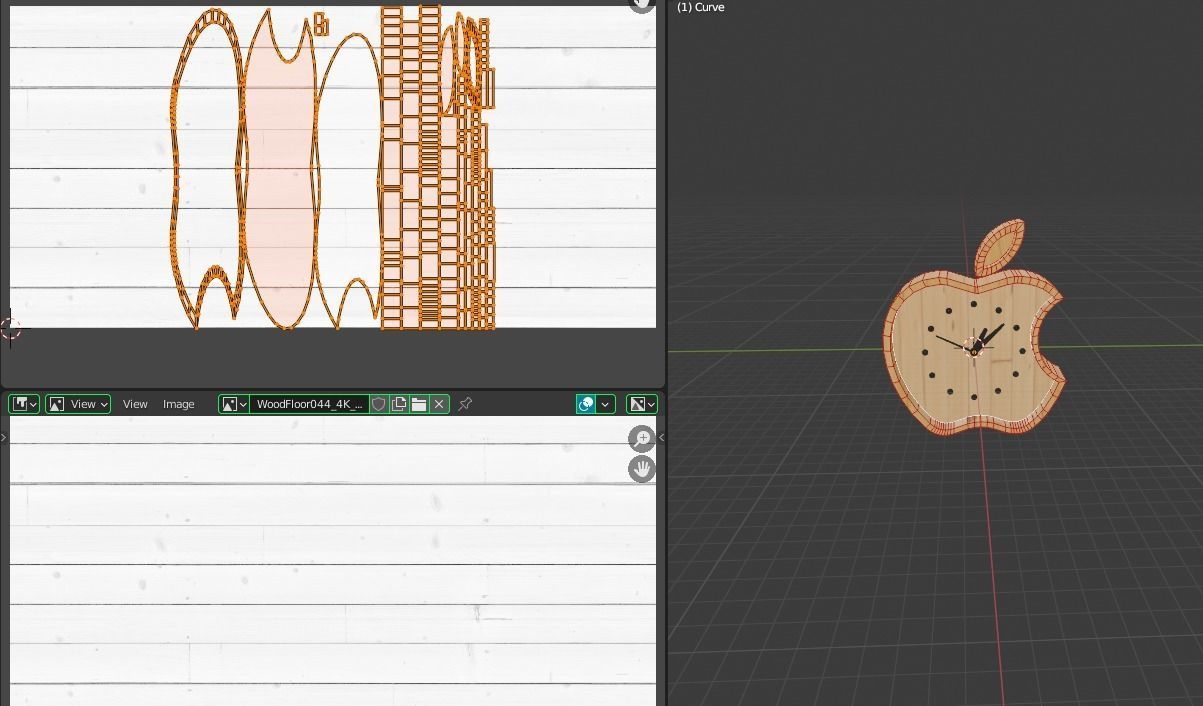The height and width of the screenshot is (706, 1203).
Task: Click the pan hand gizmo in image editor
Action: click(x=642, y=468)
